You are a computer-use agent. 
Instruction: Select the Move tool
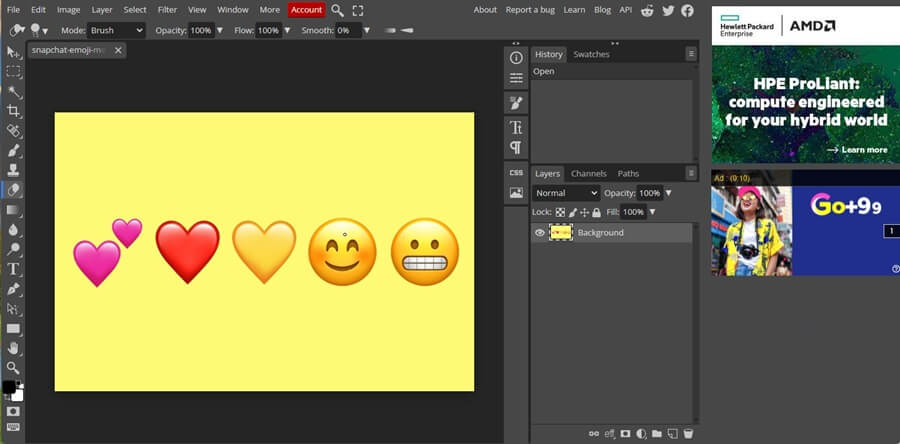[x=13, y=52]
